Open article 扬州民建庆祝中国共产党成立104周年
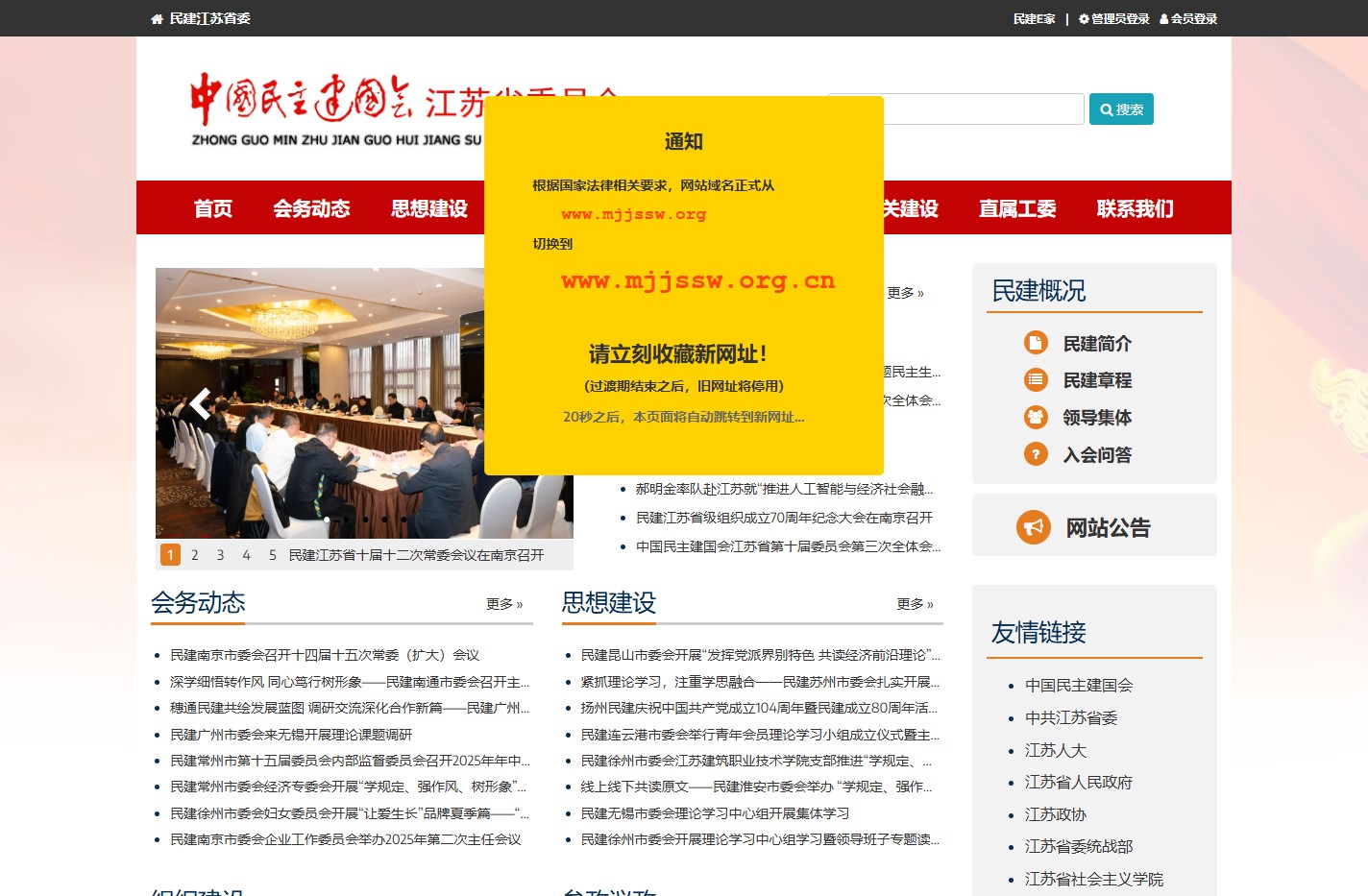Image resolution: width=1368 pixels, height=896 pixels. pyautogui.click(x=759, y=708)
